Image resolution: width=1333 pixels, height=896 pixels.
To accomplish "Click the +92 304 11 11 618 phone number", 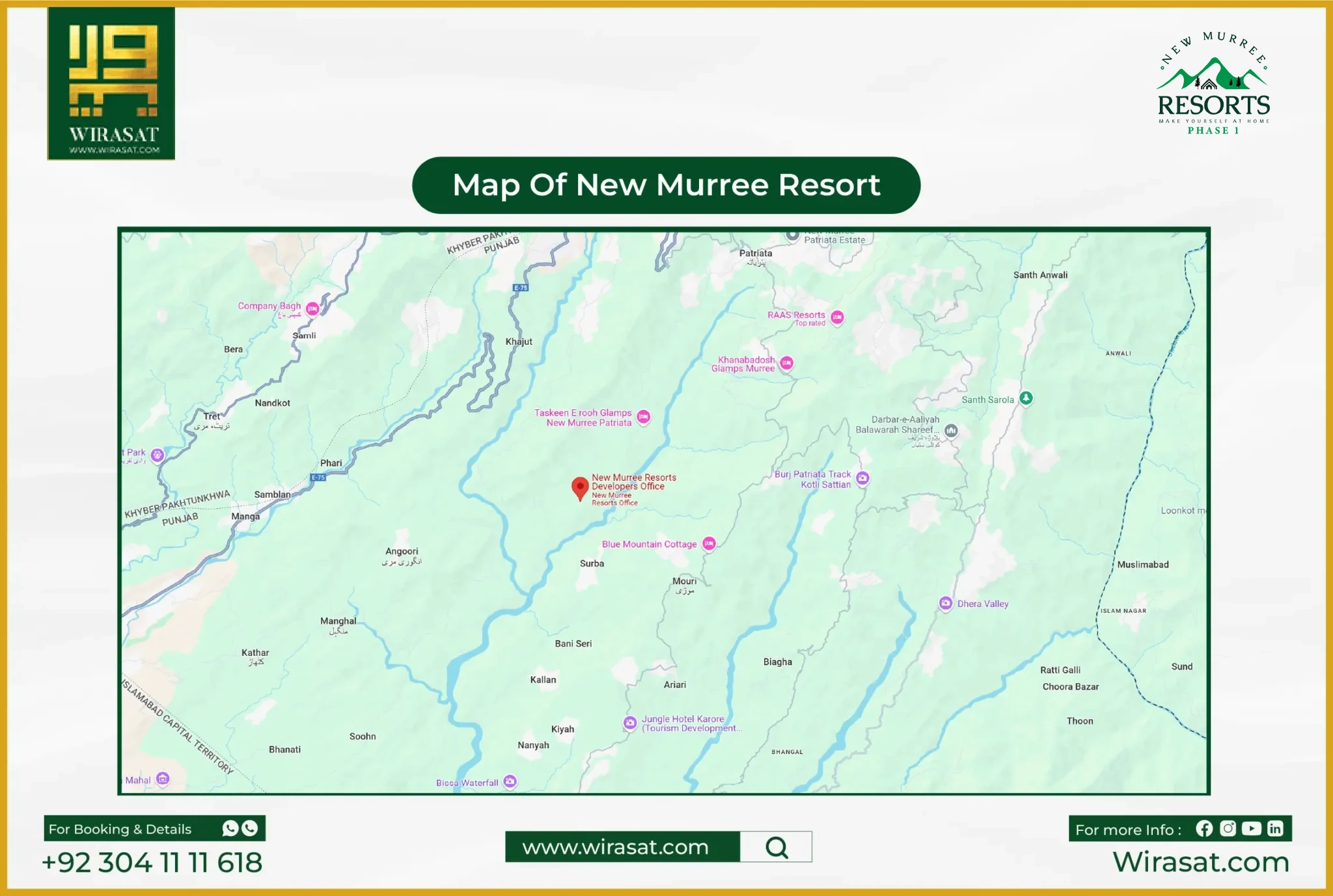I will coord(152,863).
